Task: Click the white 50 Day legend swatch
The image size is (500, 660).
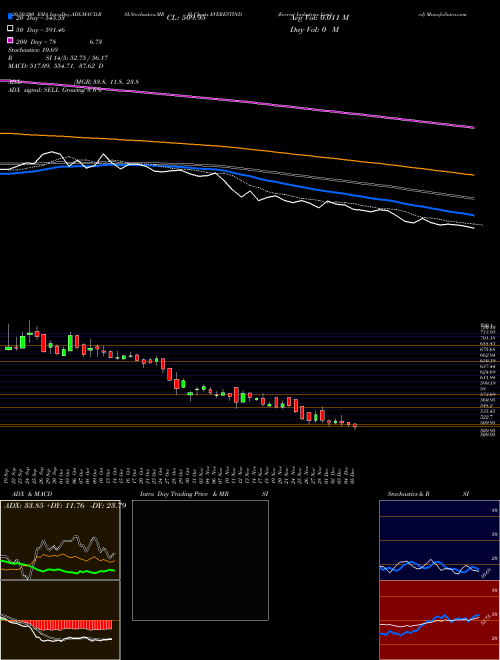Action: coord(10,29)
